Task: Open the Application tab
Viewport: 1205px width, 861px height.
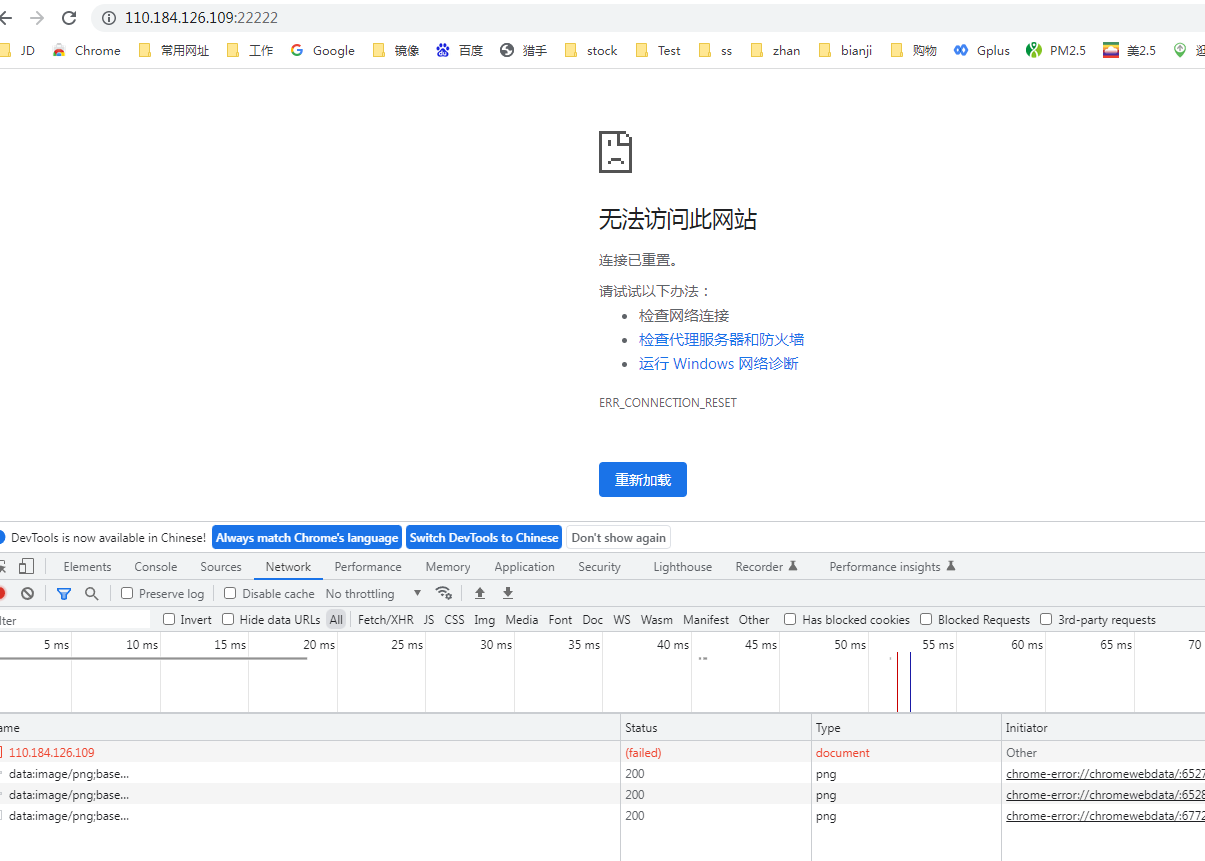Action: (x=524, y=566)
